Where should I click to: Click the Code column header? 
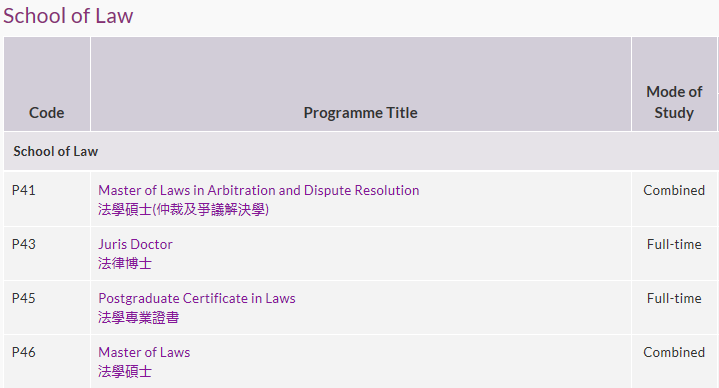(47, 84)
